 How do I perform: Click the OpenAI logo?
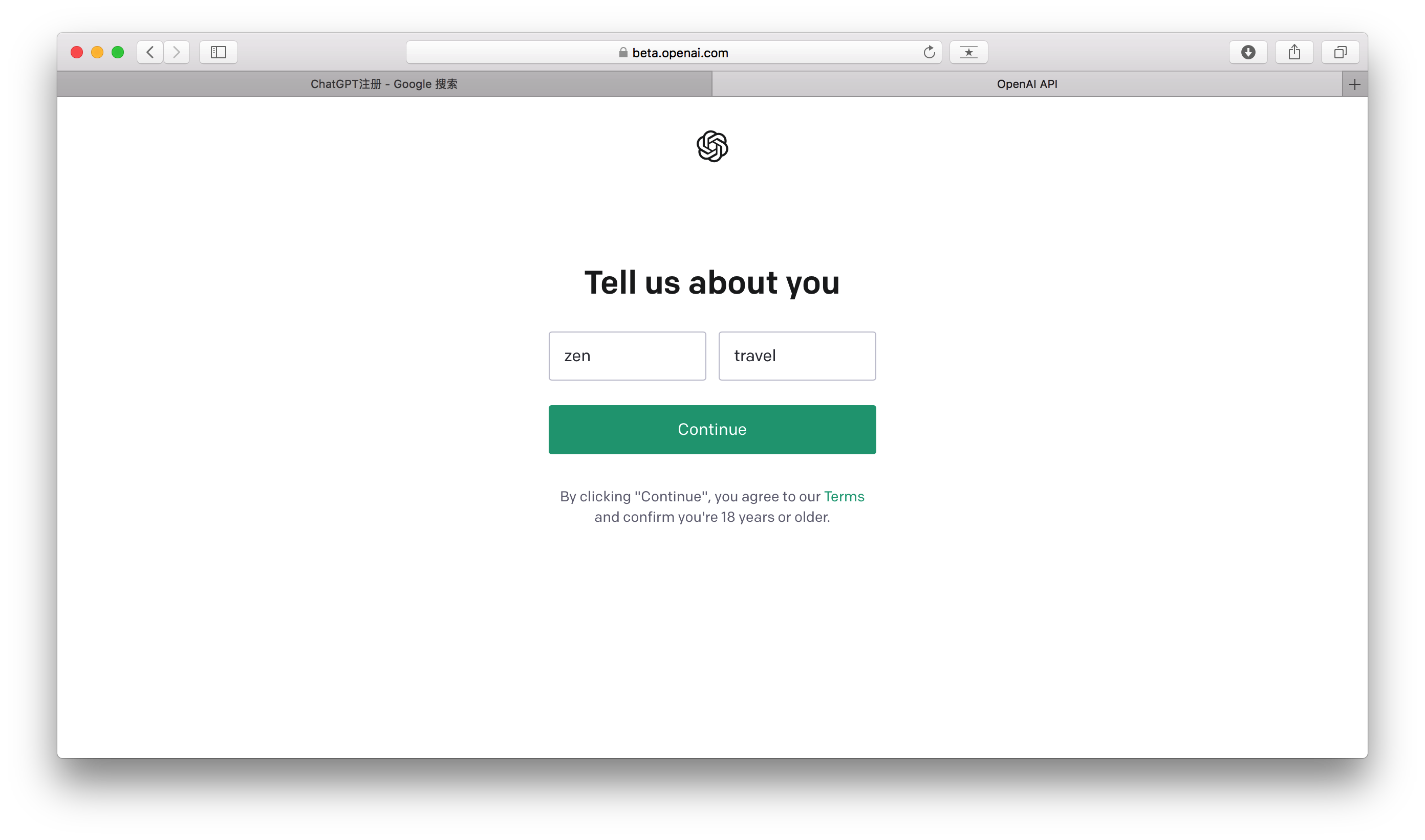click(712, 146)
